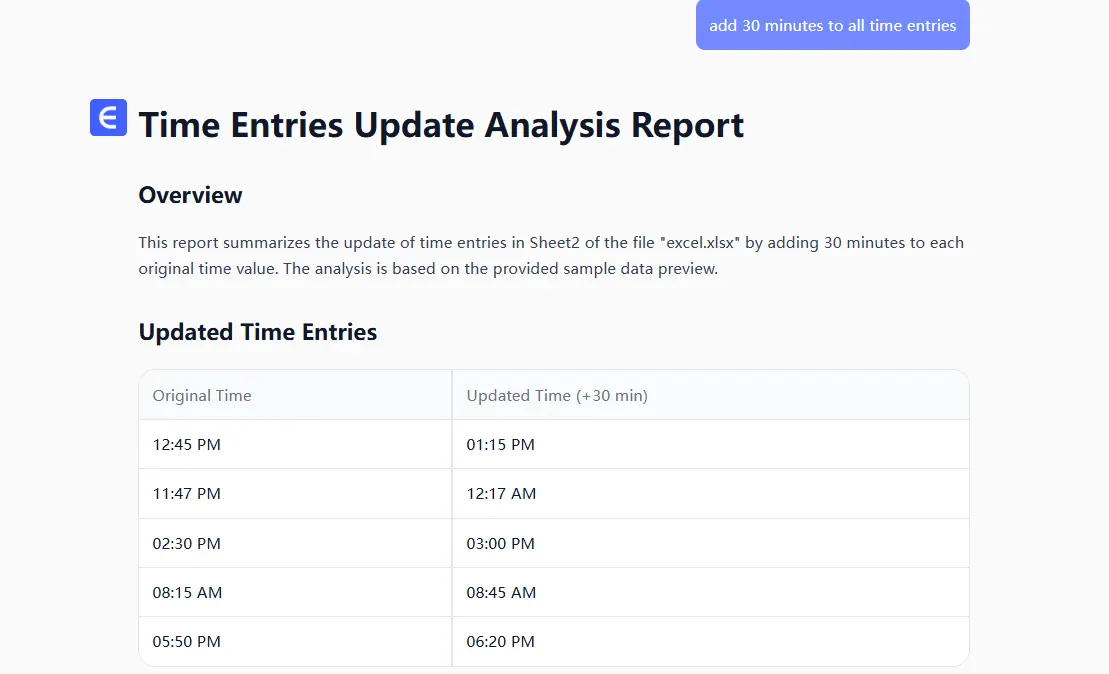
Task: Click the Original Time column header
Action: pos(202,396)
